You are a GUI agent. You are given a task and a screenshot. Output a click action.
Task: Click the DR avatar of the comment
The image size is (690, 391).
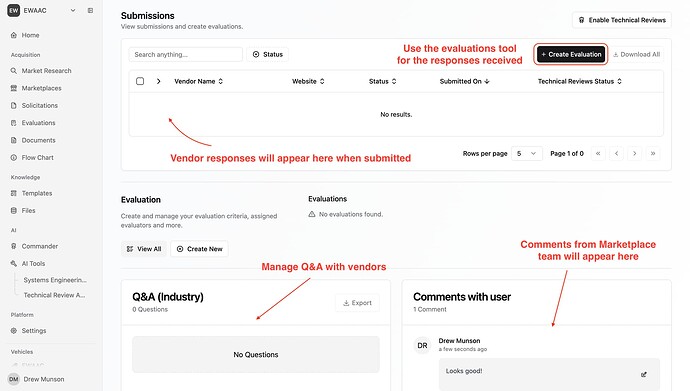pyautogui.click(x=422, y=346)
